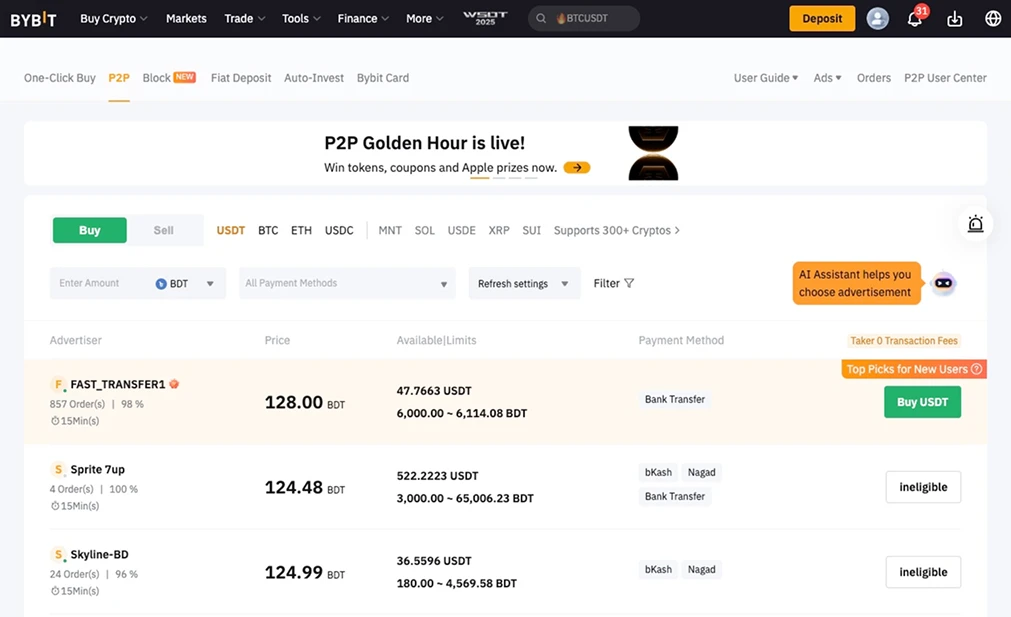This screenshot has height=617, width=1011.
Task: Open the P2P User Center link
Action: pyautogui.click(x=945, y=78)
